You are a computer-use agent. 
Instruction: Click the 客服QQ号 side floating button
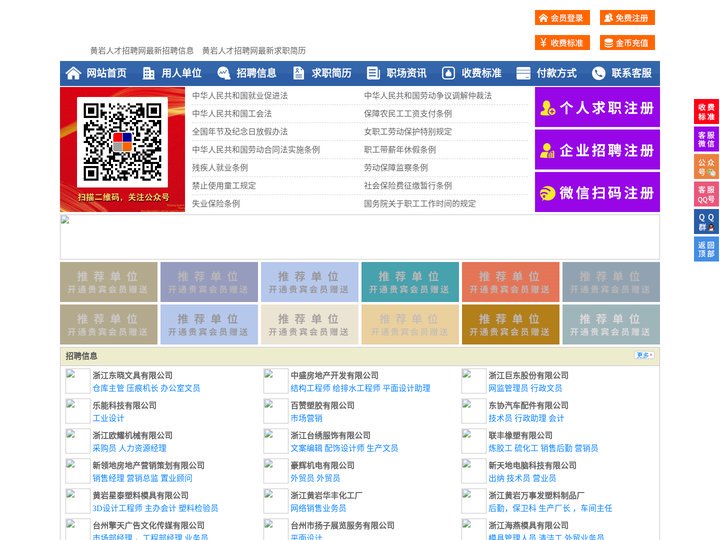(x=706, y=194)
